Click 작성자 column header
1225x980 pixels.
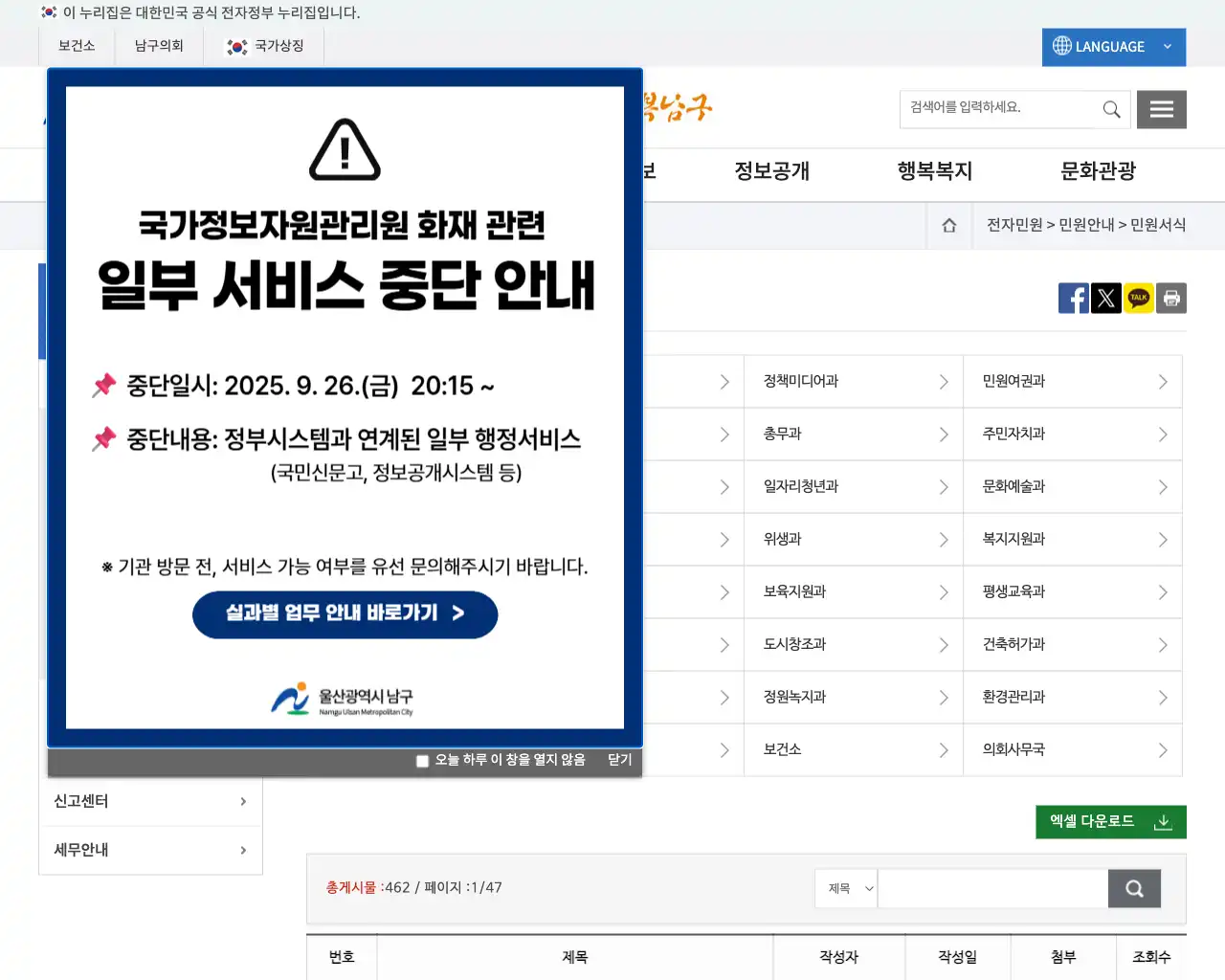839,957
